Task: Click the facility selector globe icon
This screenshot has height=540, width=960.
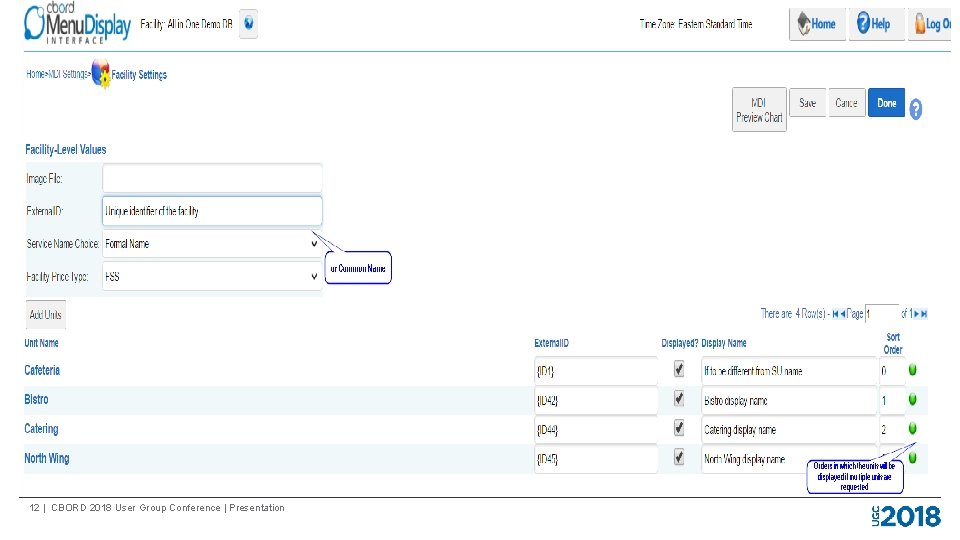Action: [x=249, y=24]
